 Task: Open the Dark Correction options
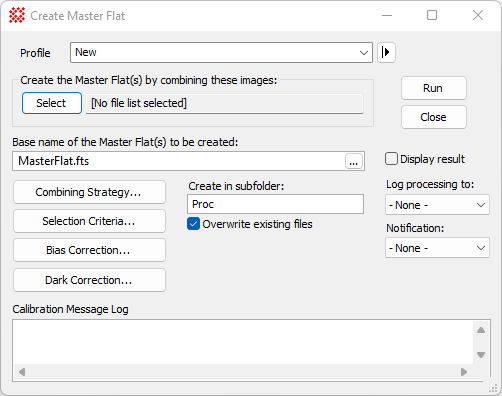pos(89,280)
